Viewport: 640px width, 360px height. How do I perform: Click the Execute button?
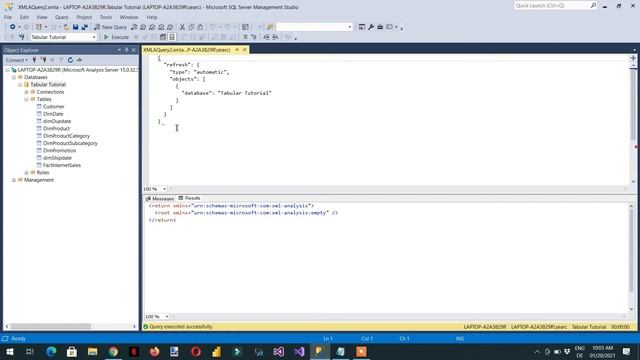pyautogui.click(x=116, y=37)
